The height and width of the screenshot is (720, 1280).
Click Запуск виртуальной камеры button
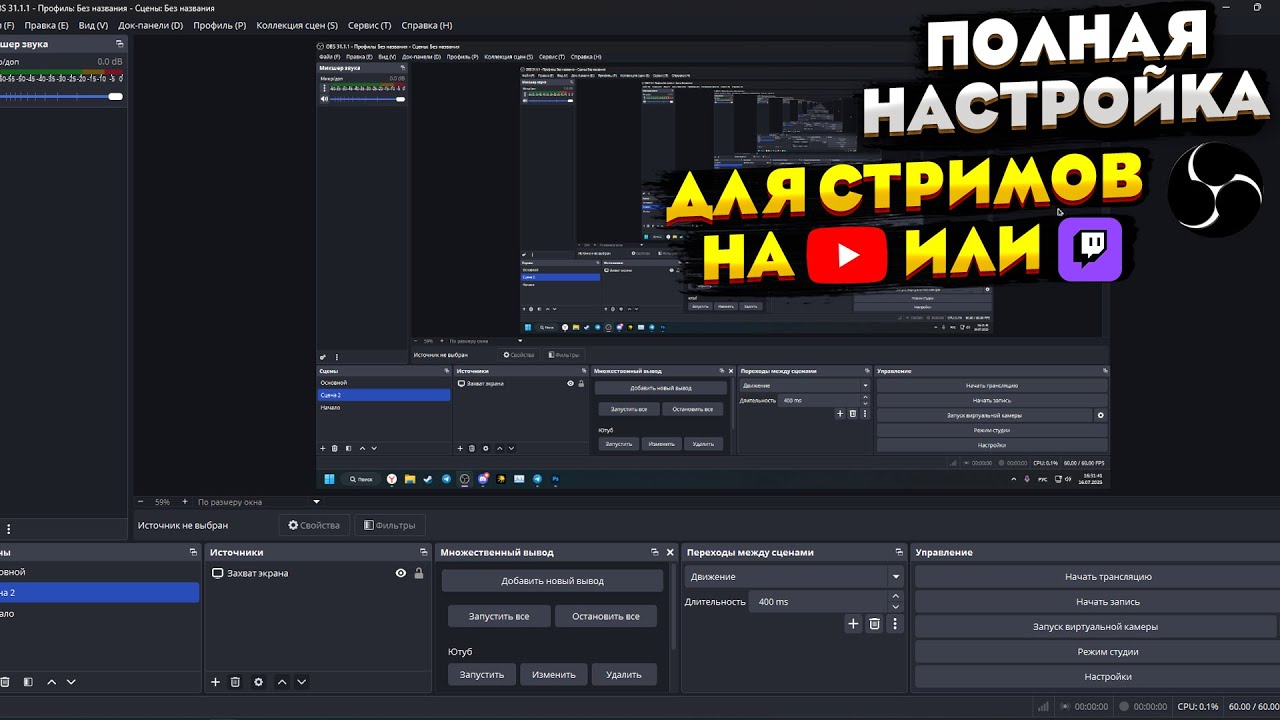pyautogui.click(x=1095, y=627)
